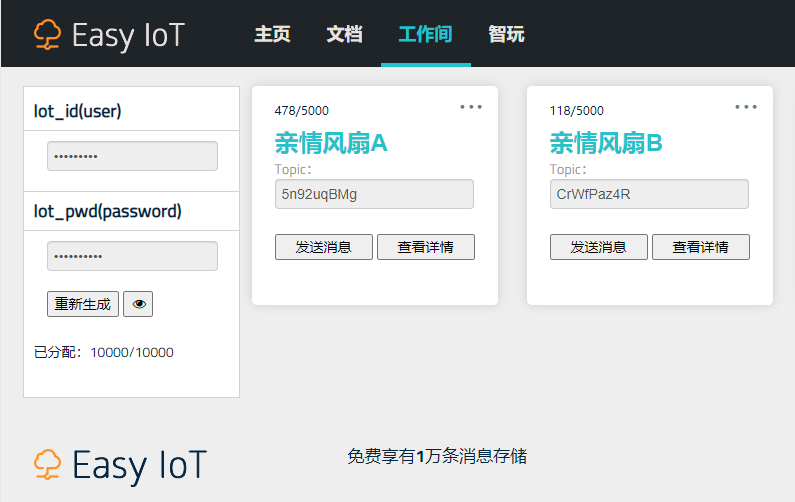Click the 免费享有1万条消息存储 footer text
This screenshot has width=795, height=502.
coord(437,456)
